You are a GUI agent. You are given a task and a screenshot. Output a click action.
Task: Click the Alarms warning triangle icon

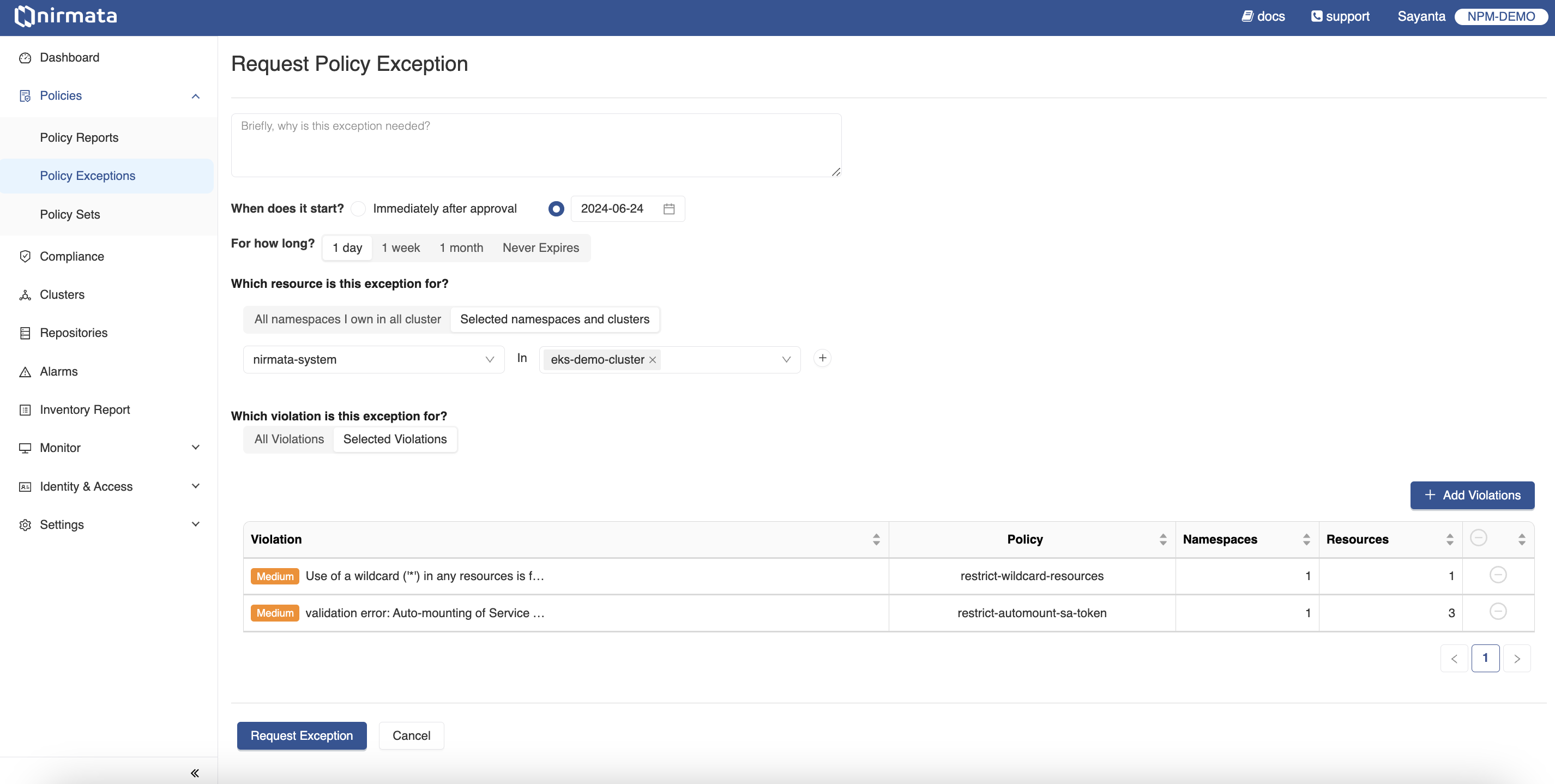click(x=25, y=372)
